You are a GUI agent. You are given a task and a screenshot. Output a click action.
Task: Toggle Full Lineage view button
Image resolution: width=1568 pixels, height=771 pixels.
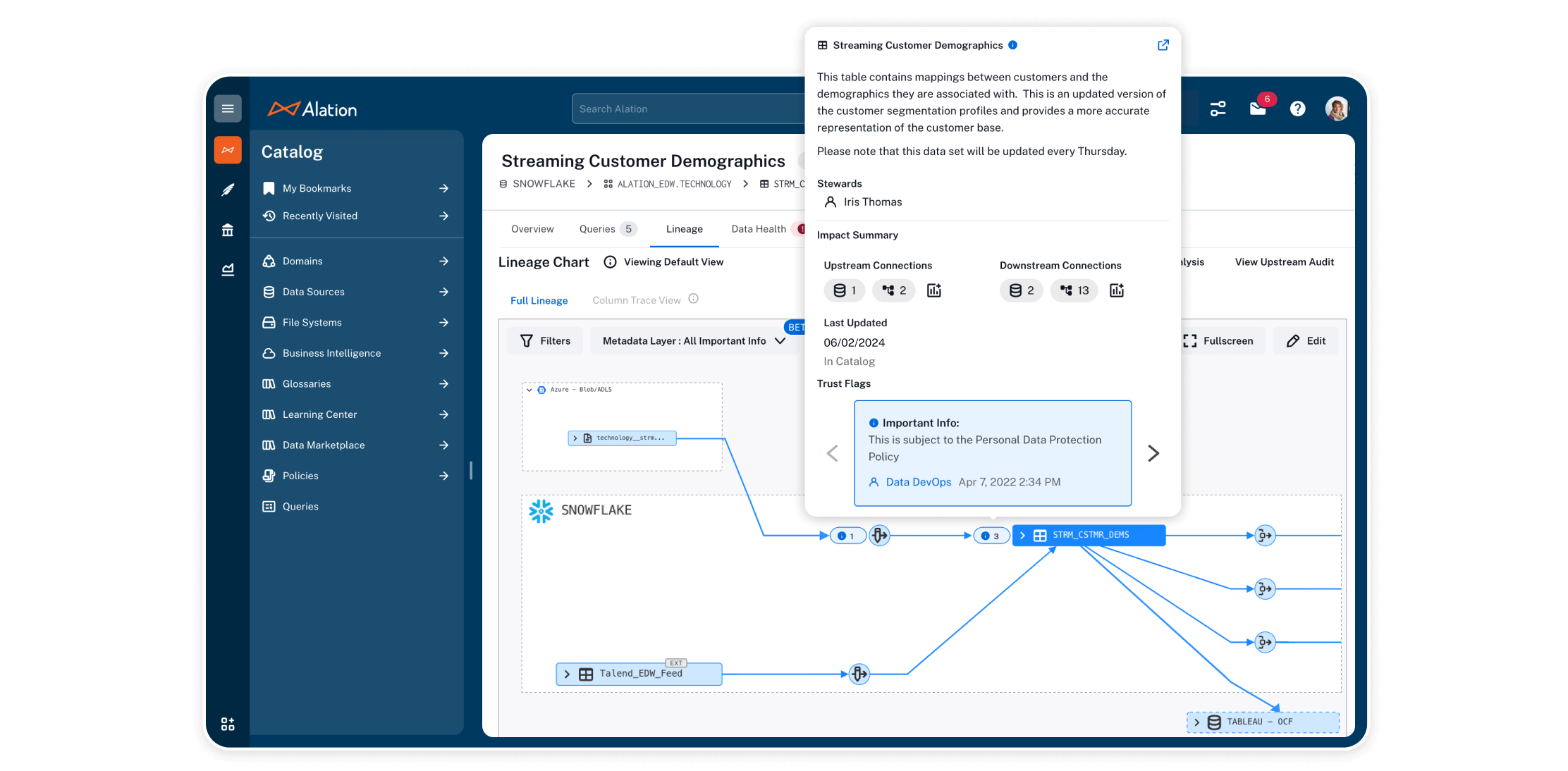[538, 300]
